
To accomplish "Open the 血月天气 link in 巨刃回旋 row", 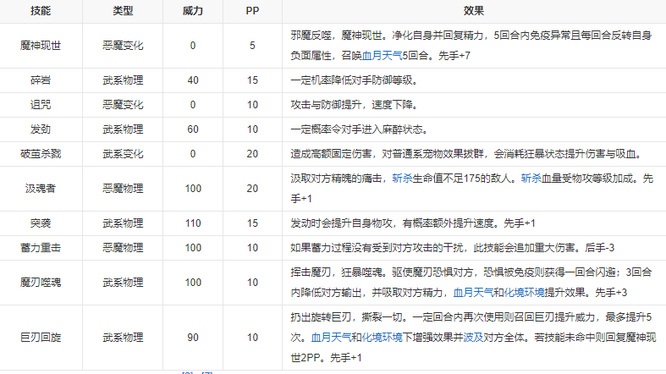I will point(331,337).
